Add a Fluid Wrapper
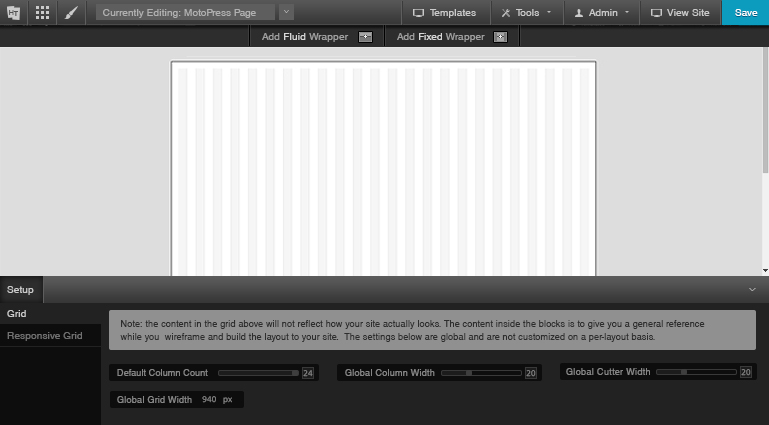This screenshot has height=425, width=769. pos(317,37)
